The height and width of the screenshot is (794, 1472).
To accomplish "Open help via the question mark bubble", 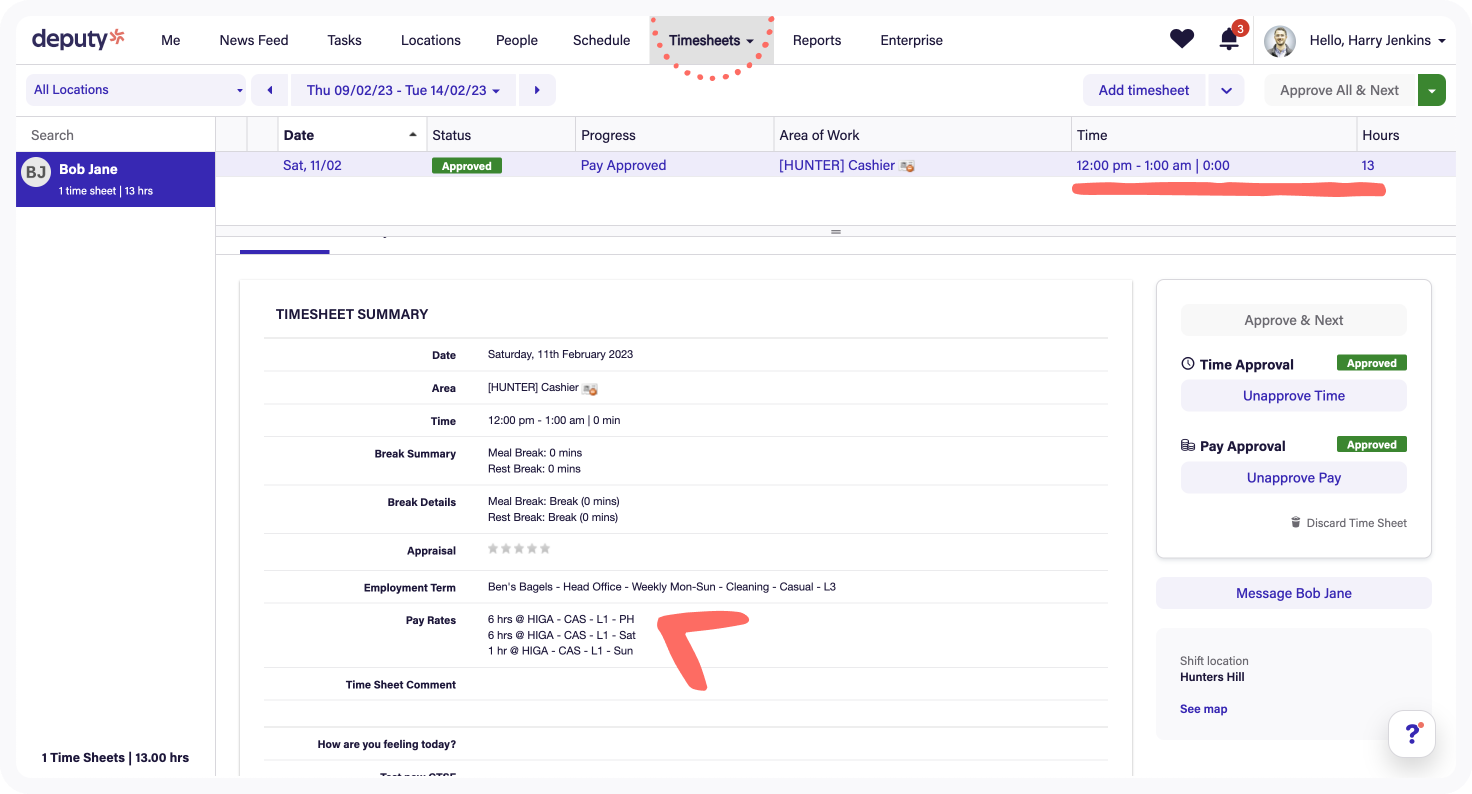I will (1411, 733).
